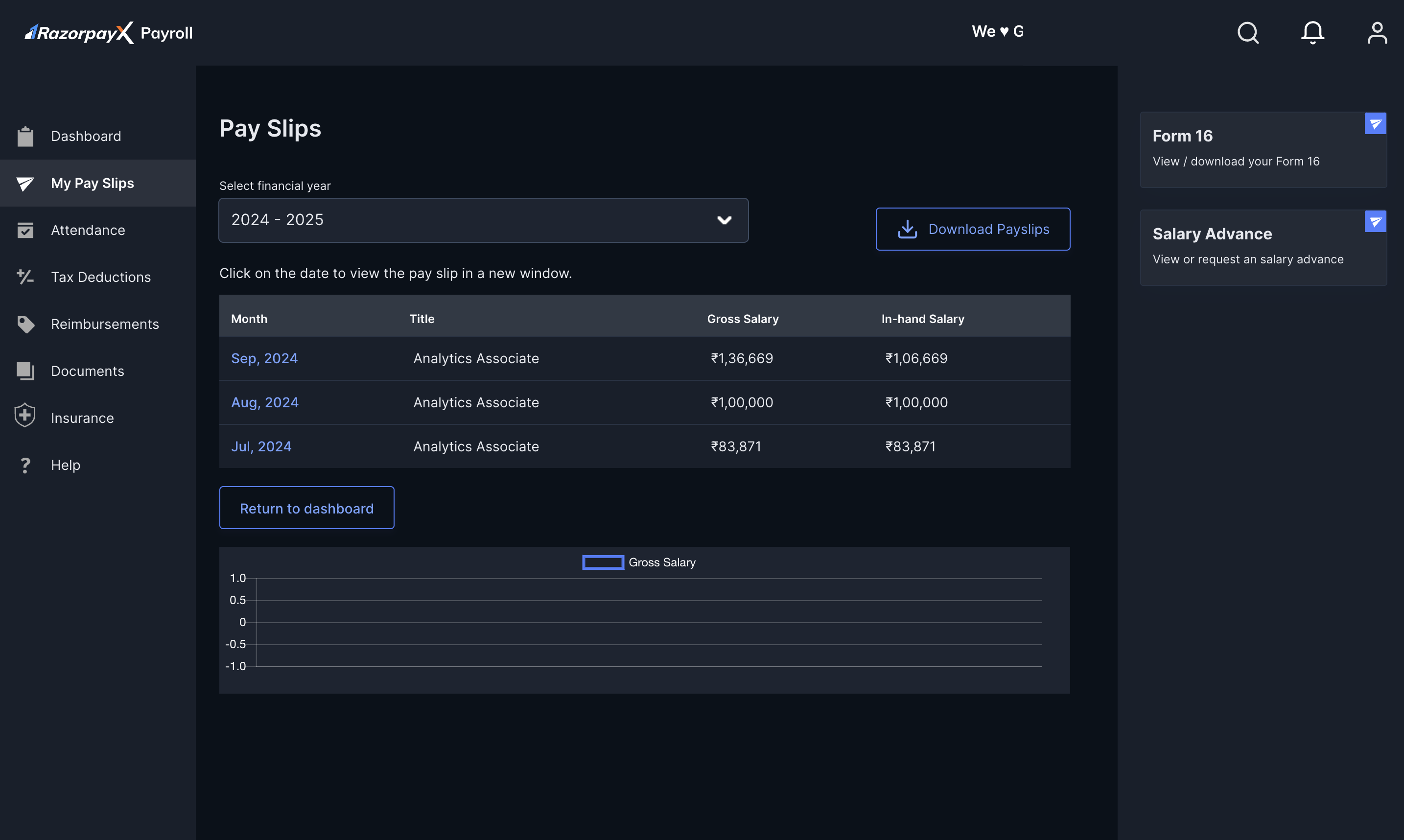Image resolution: width=1404 pixels, height=840 pixels.
Task: Open Documents in the sidebar
Action: pos(87,371)
